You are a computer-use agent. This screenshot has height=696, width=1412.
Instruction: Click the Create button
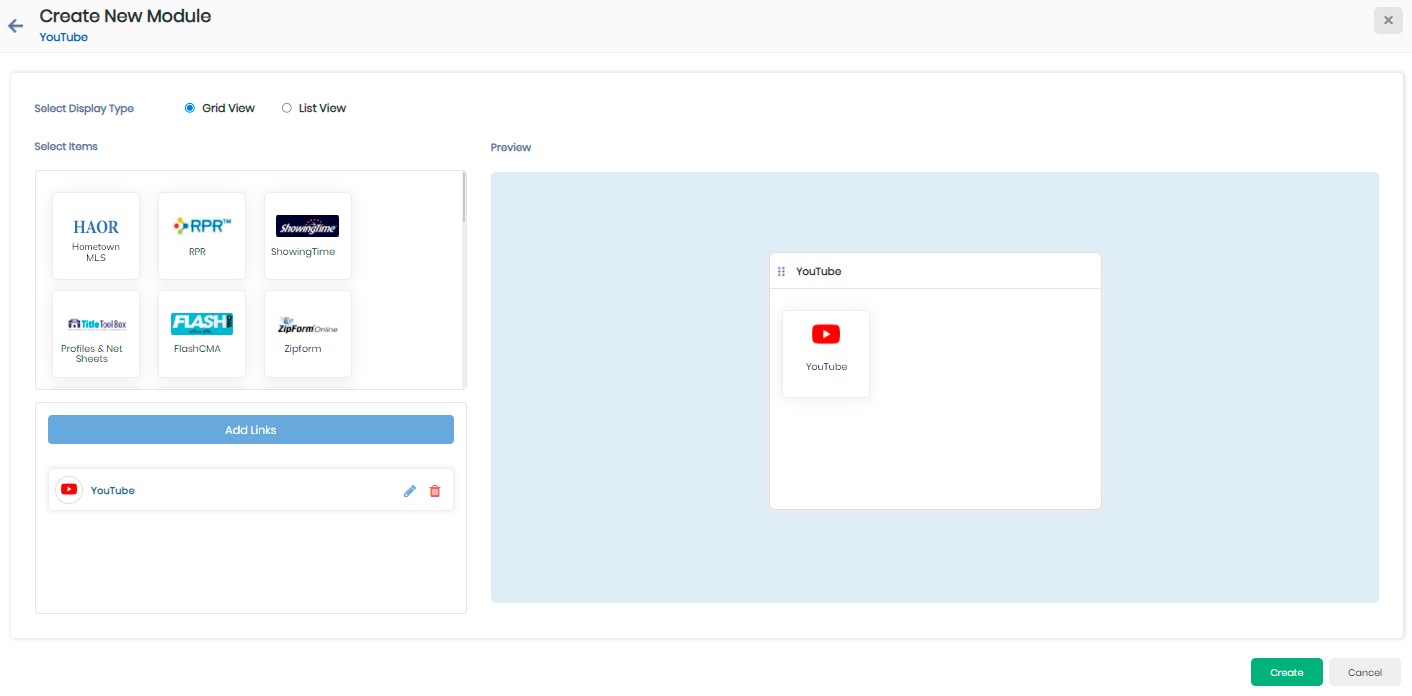(x=1286, y=671)
